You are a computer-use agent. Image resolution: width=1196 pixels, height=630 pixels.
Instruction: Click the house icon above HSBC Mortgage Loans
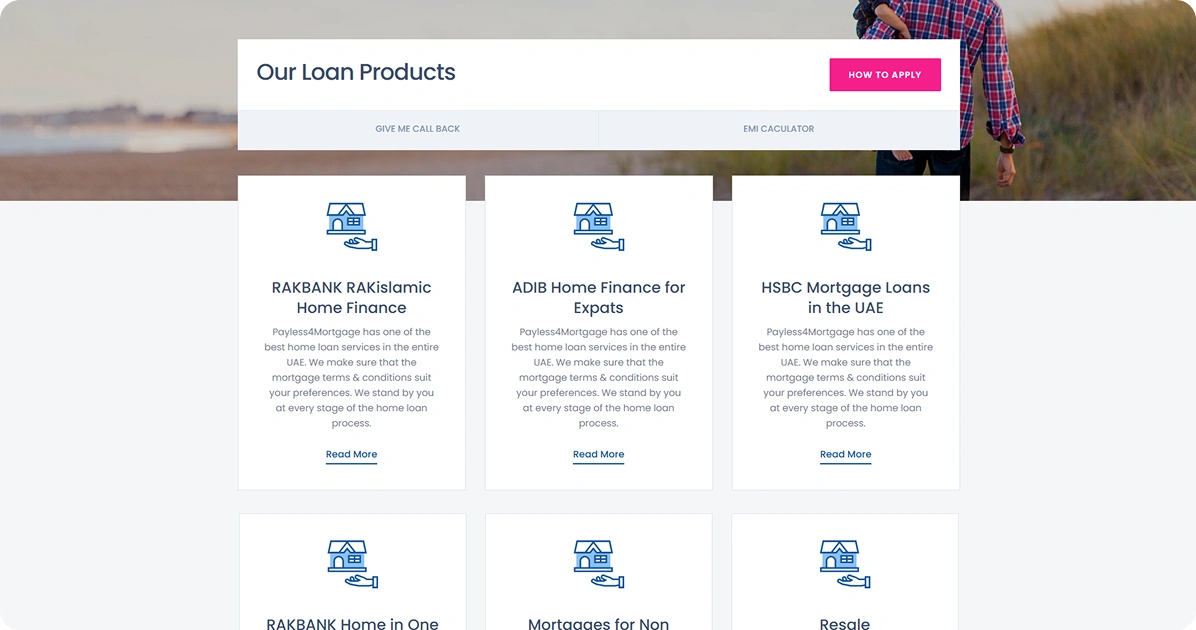[846, 227]
